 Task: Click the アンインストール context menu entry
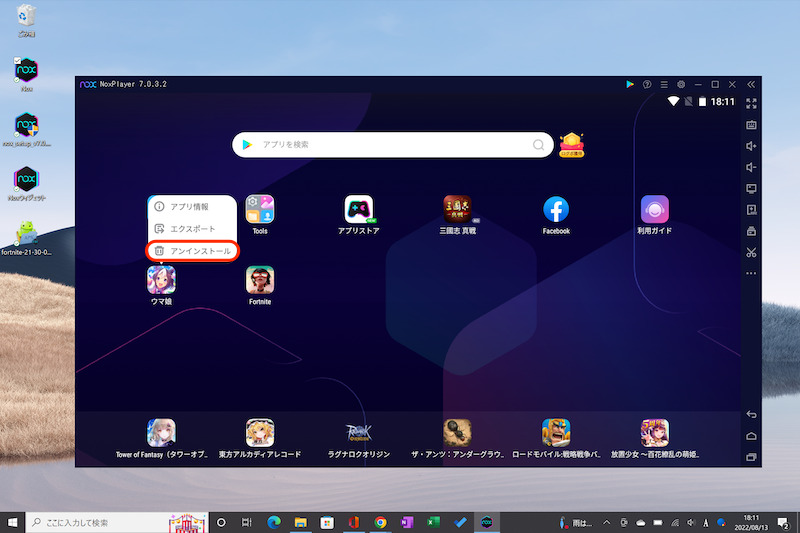pyautogui.click(x=195, y=251)
